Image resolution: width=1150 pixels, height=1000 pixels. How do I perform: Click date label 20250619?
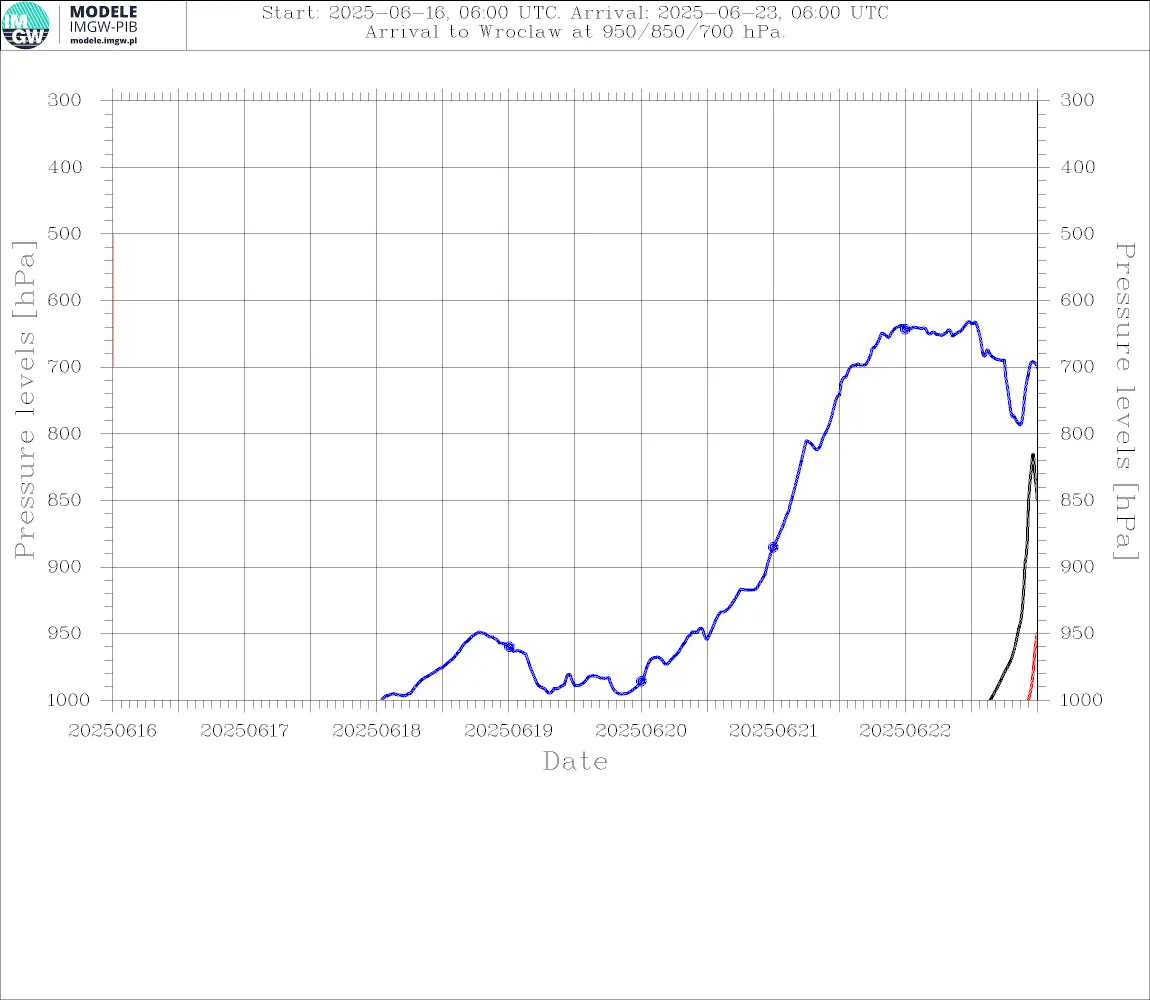(x=508, y=731)
